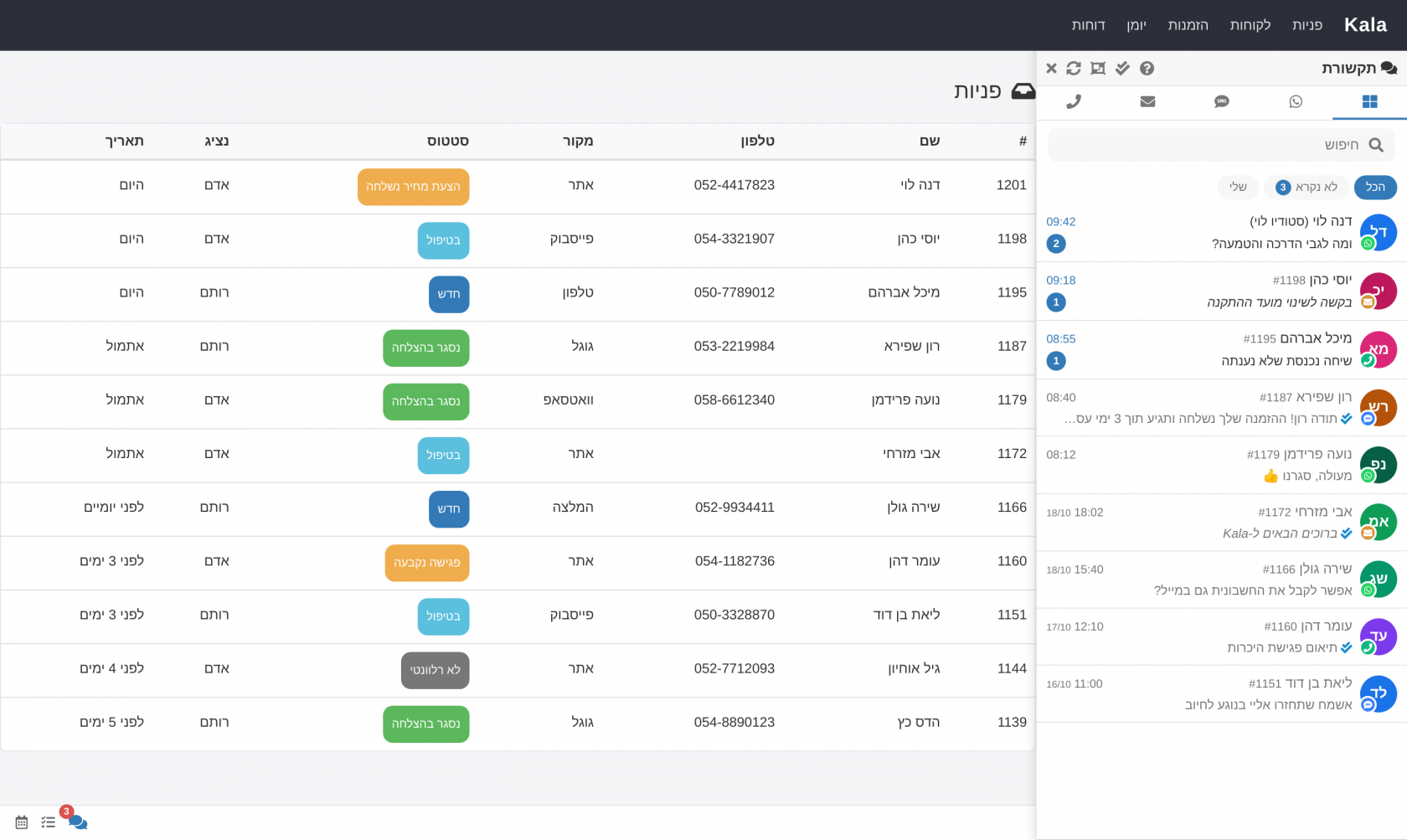Screen dimensions: 1407x840
Task: Open chat icon in bottom bar
Action: coord(78,822)
